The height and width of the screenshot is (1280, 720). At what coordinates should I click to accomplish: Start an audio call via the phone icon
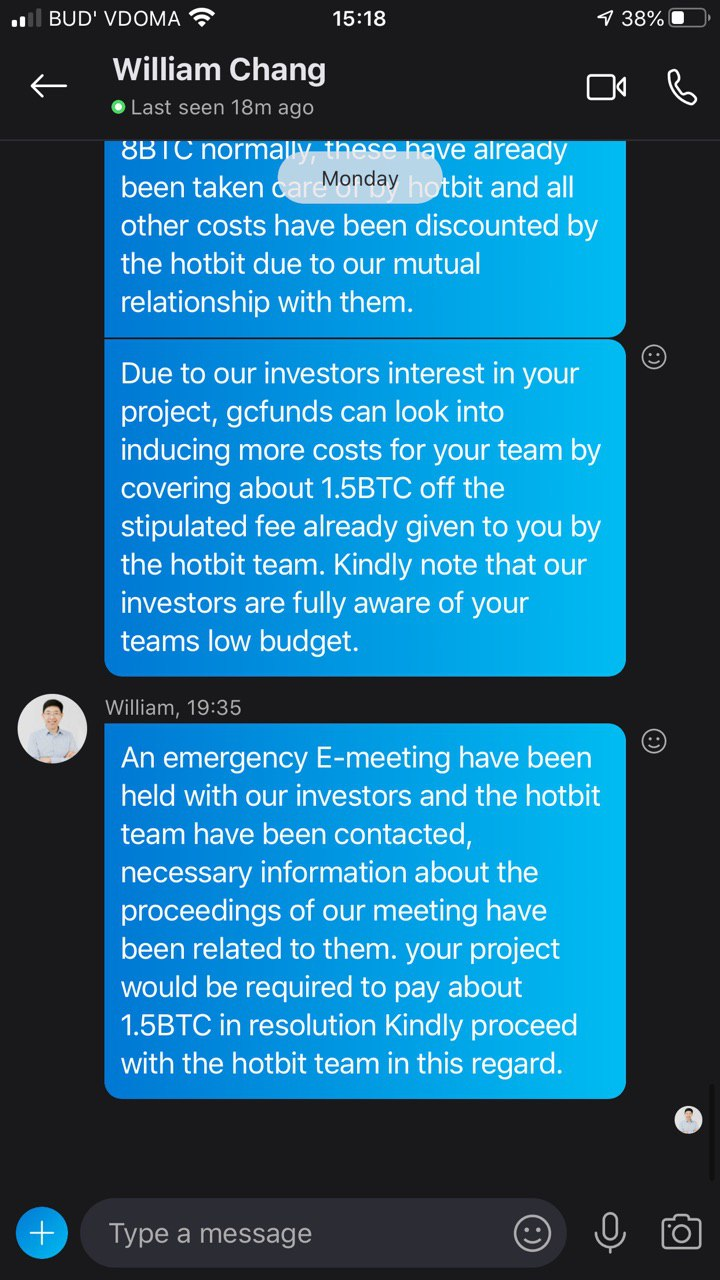pos(682,87)
